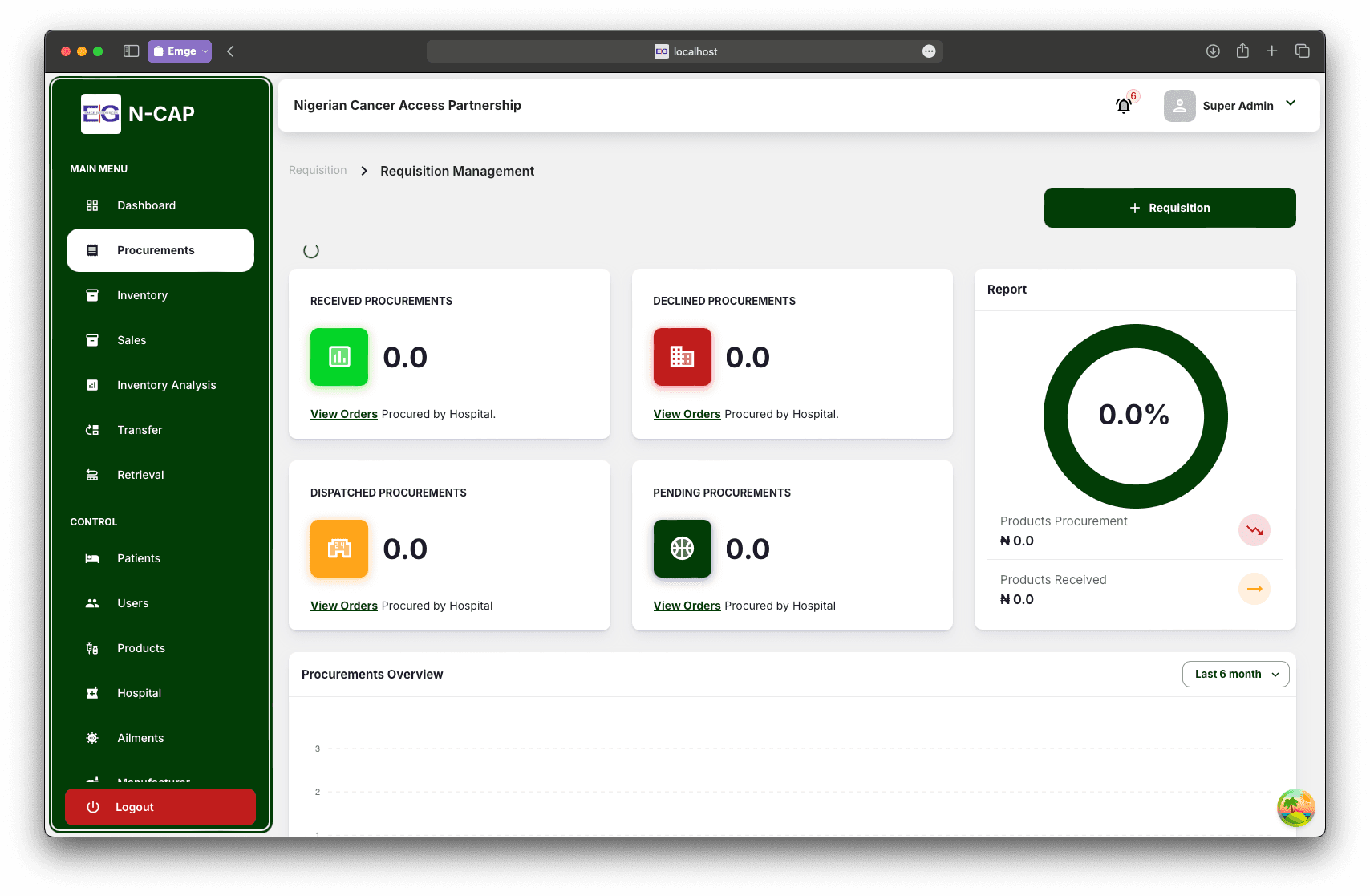Click the red Logout button
The width and height of the screenshot is (1370, 896).
pos(160,807)
